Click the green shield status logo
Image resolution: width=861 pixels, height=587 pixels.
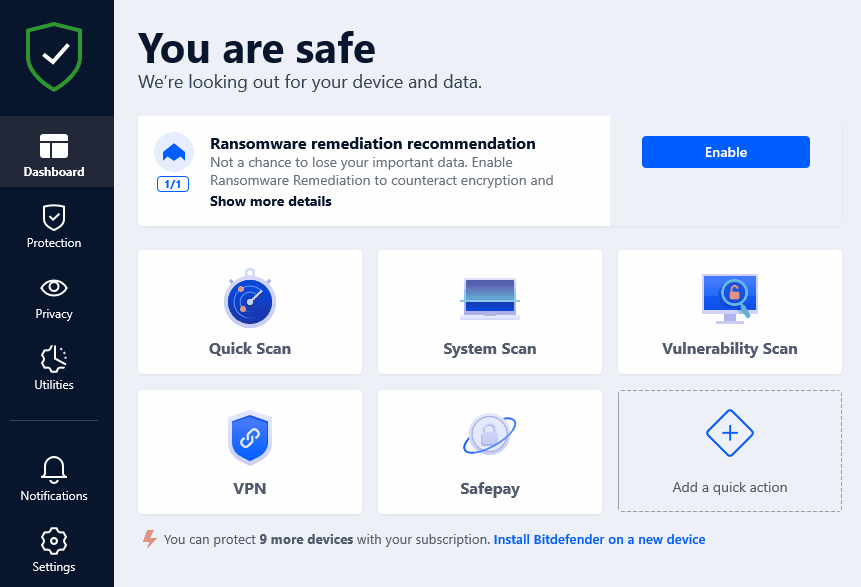point(54,57)
